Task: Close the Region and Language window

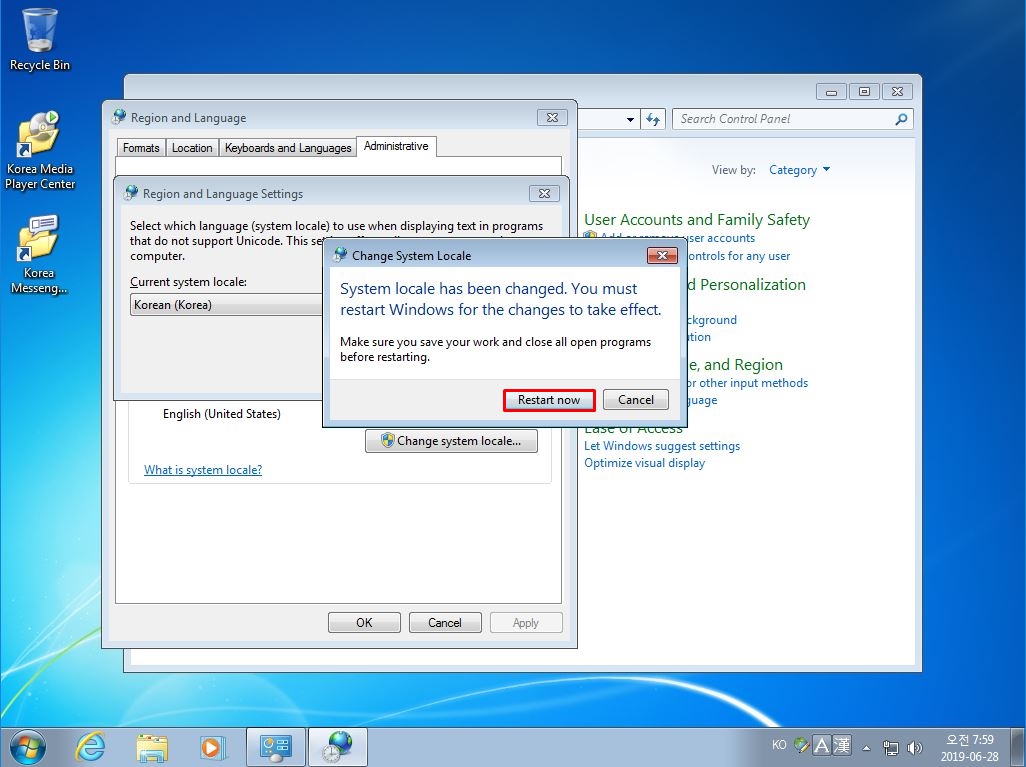Action: tap(552, 118)
